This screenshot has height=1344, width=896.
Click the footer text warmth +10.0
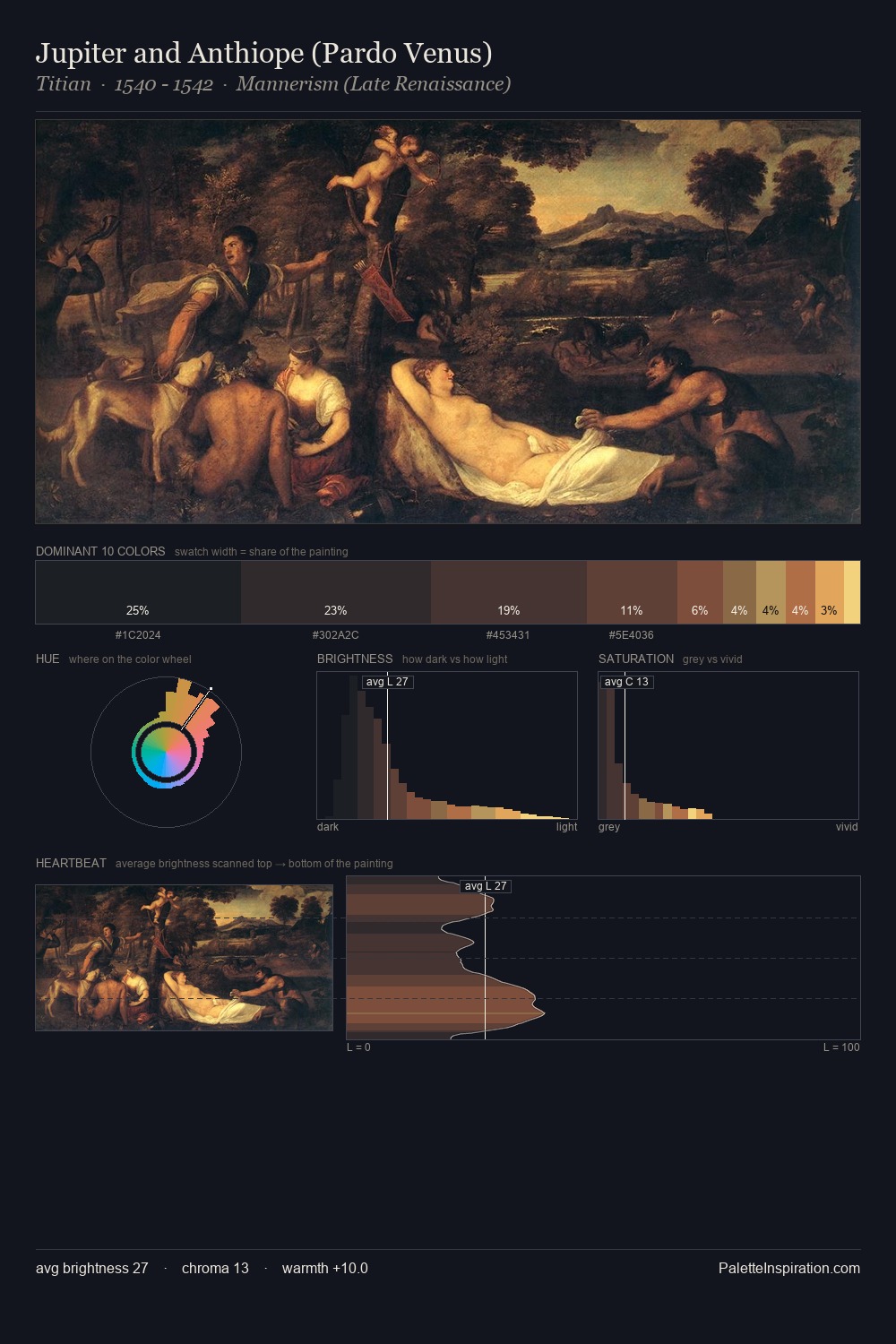click(325, 1268)
